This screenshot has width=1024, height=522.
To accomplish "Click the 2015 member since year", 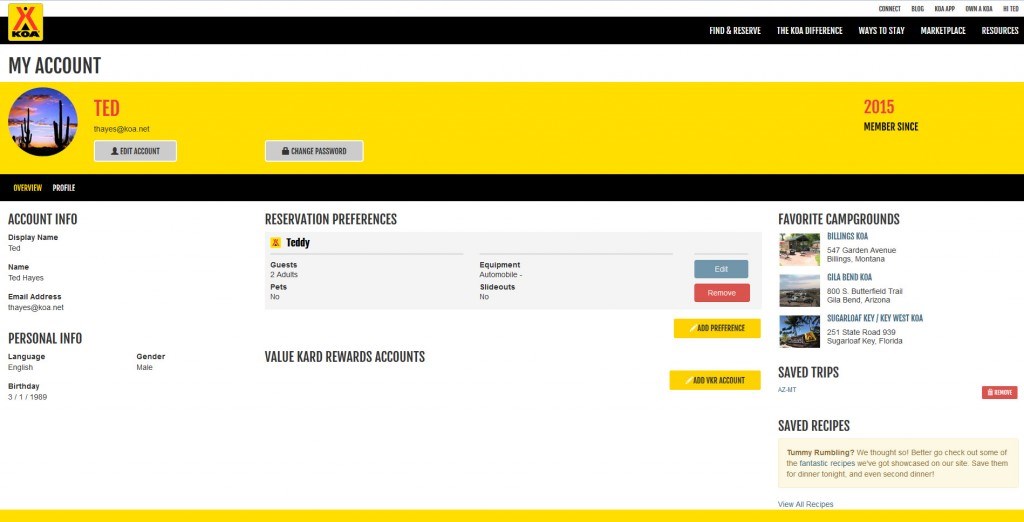I will (x=878, y=107).
